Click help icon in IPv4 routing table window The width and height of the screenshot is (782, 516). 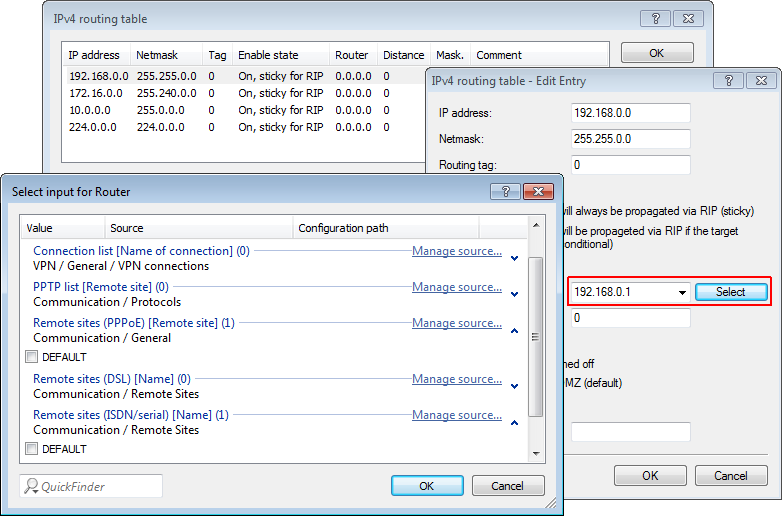[x=655, y=19]
